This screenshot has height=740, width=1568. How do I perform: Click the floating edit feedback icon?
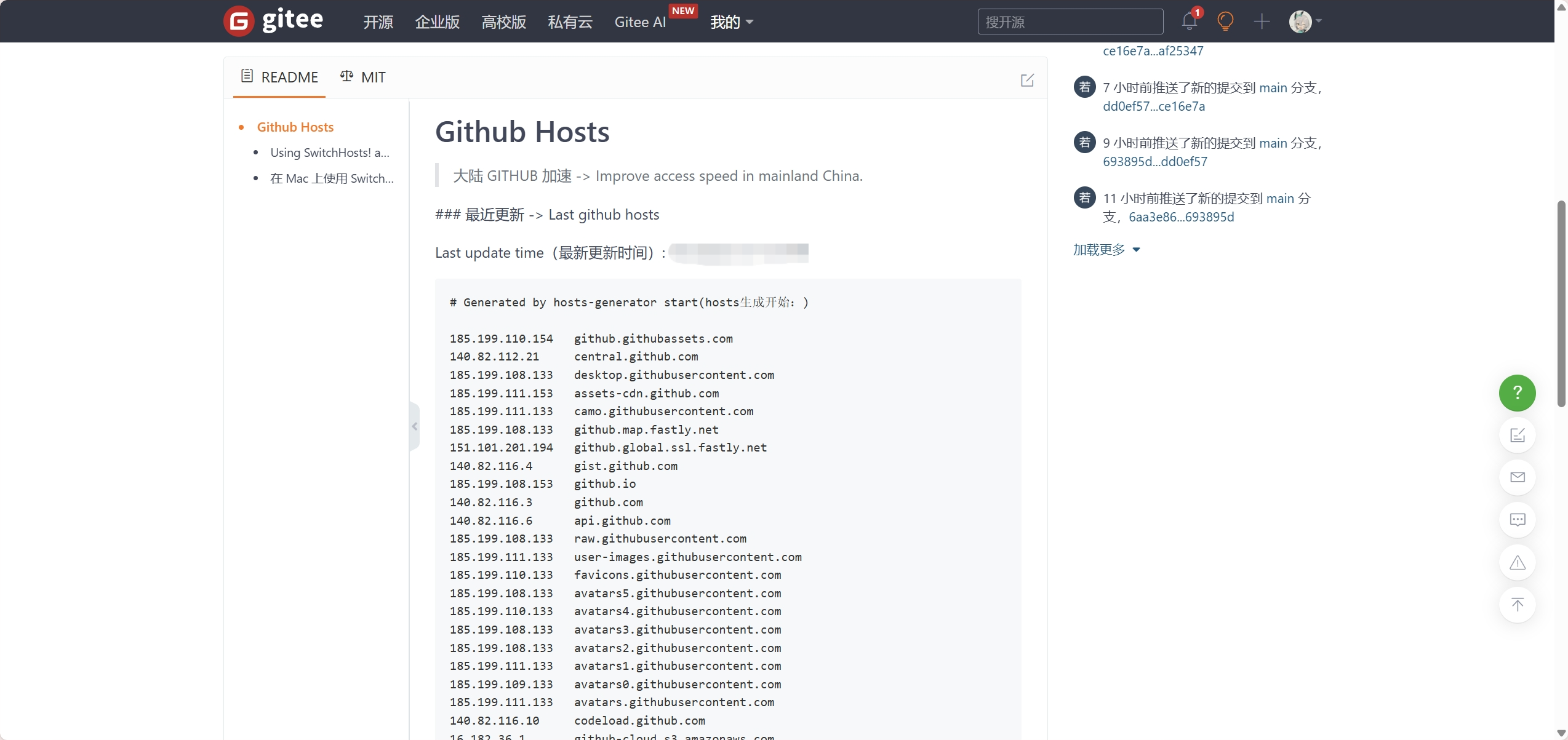pos(1517,436)
